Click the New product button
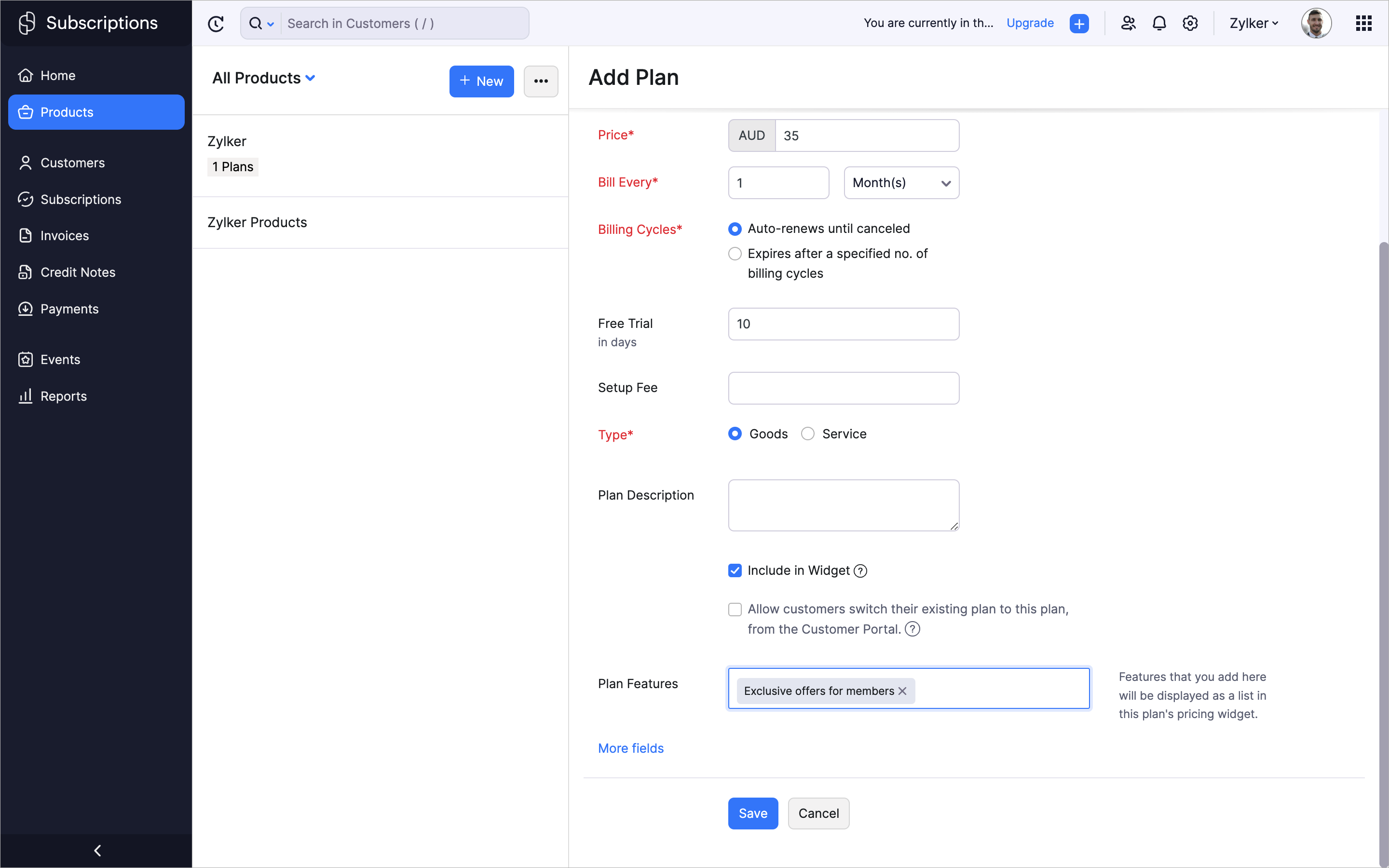The width and height of the screenshot is (1389, 868). click(481, 81)
